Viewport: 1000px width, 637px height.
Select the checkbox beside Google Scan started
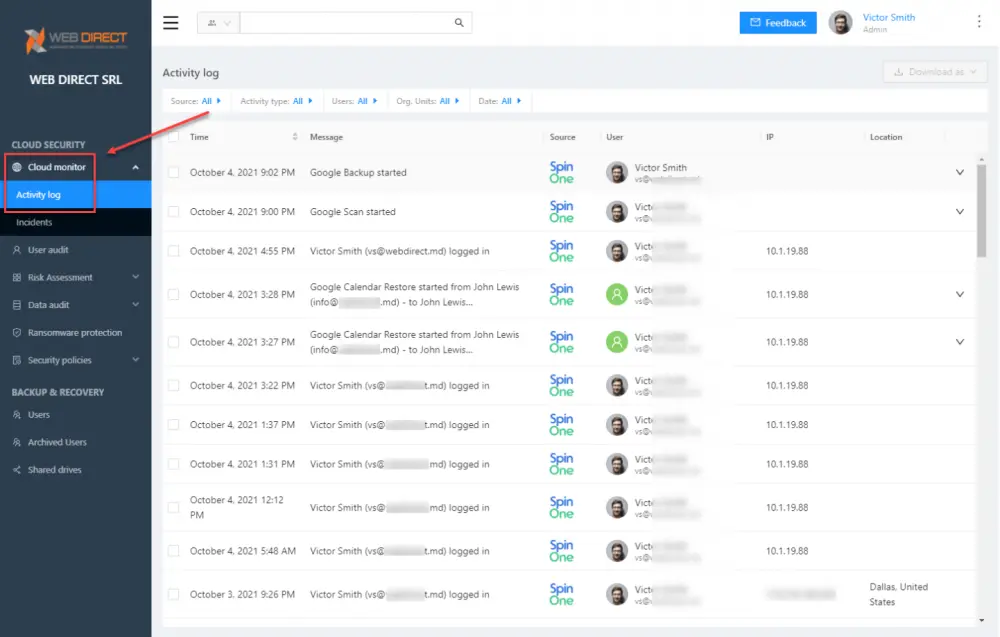pos(172,211)
